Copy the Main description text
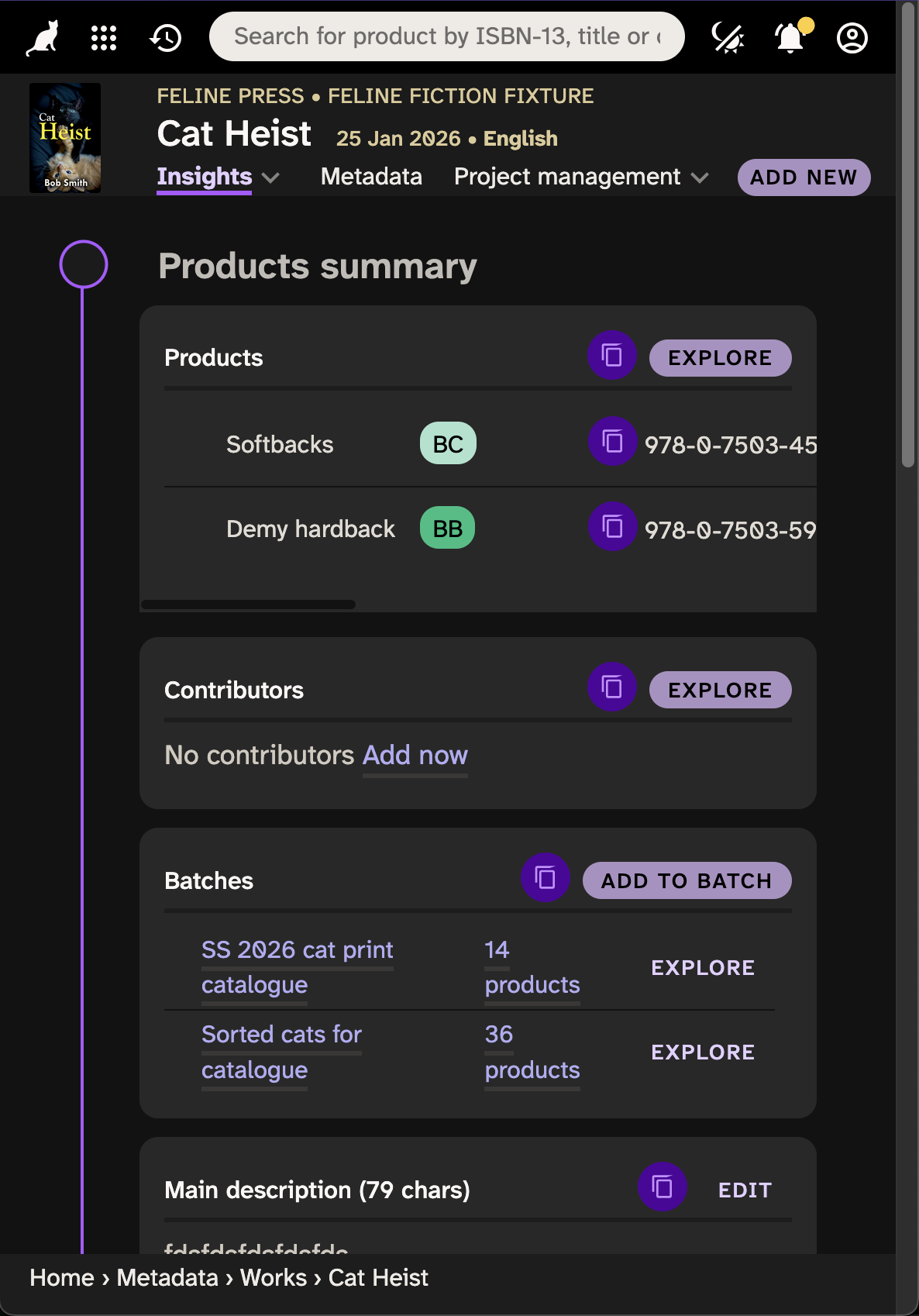 [x=662, y=1187]
